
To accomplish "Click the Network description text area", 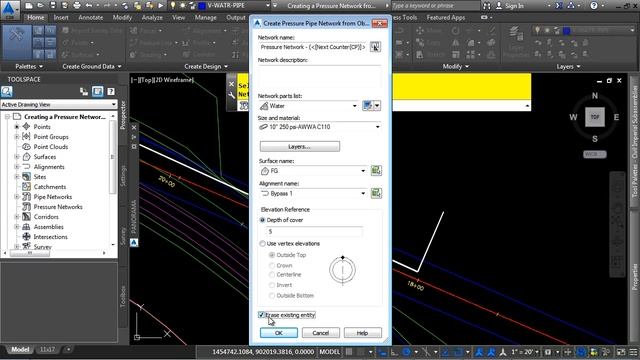I will [320, 76].
